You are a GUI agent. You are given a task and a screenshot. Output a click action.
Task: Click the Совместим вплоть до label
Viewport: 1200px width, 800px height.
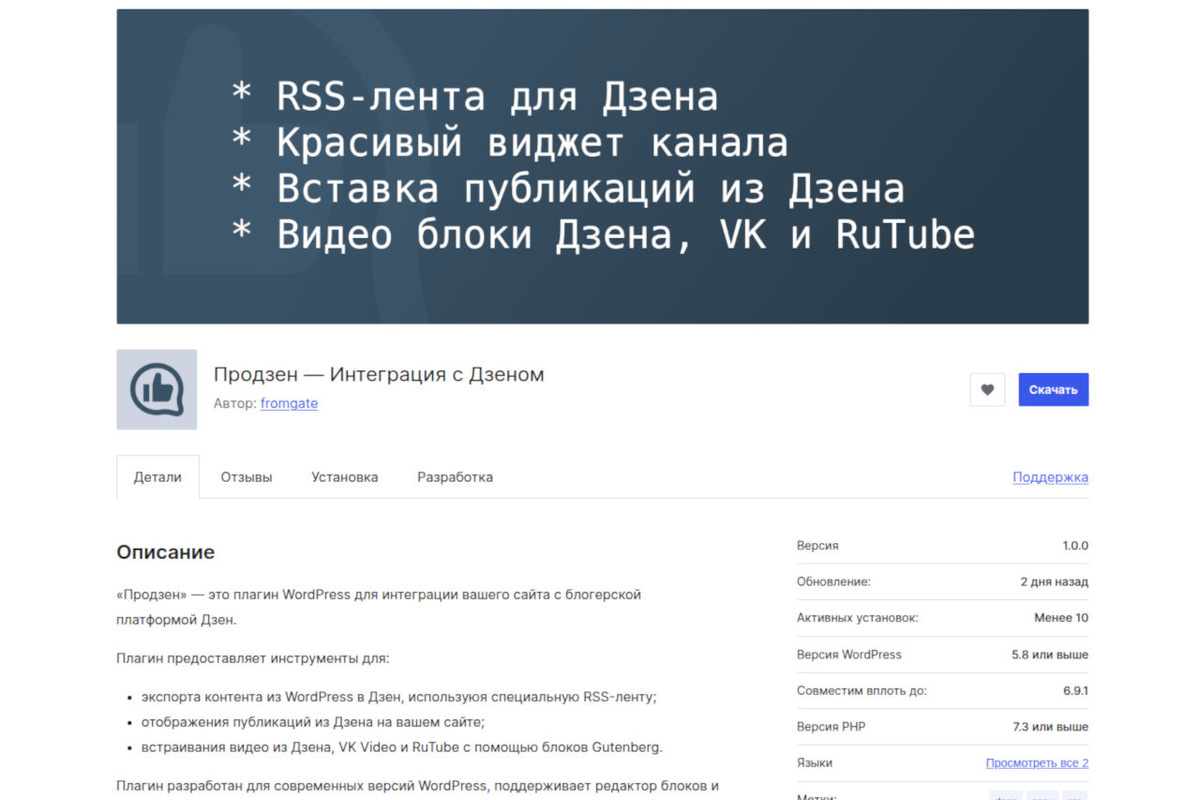[861, 690]
